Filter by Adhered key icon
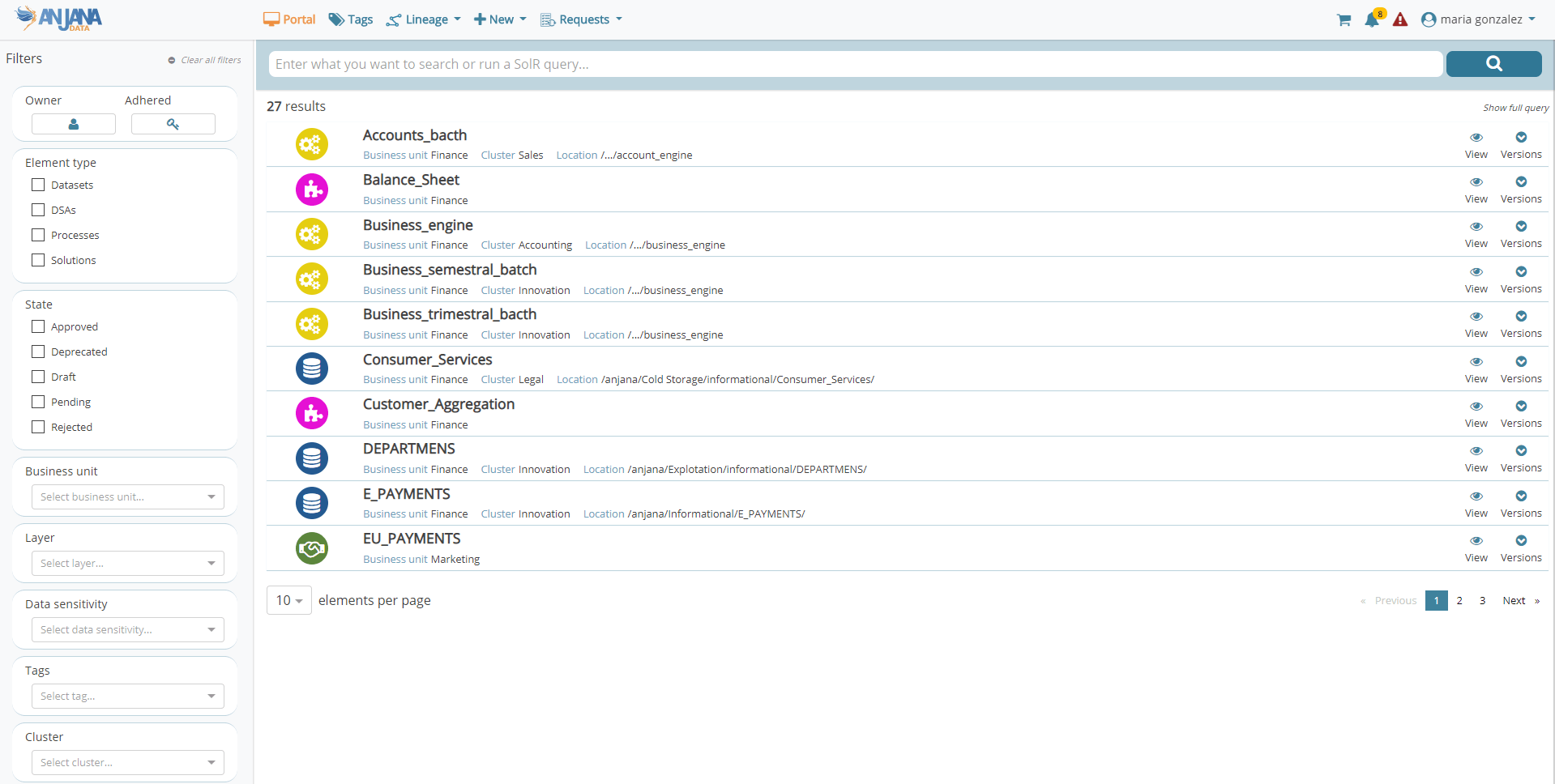The width and height of the screenshot is (1555, 784). pyautogui.click(x=173, y=124)
